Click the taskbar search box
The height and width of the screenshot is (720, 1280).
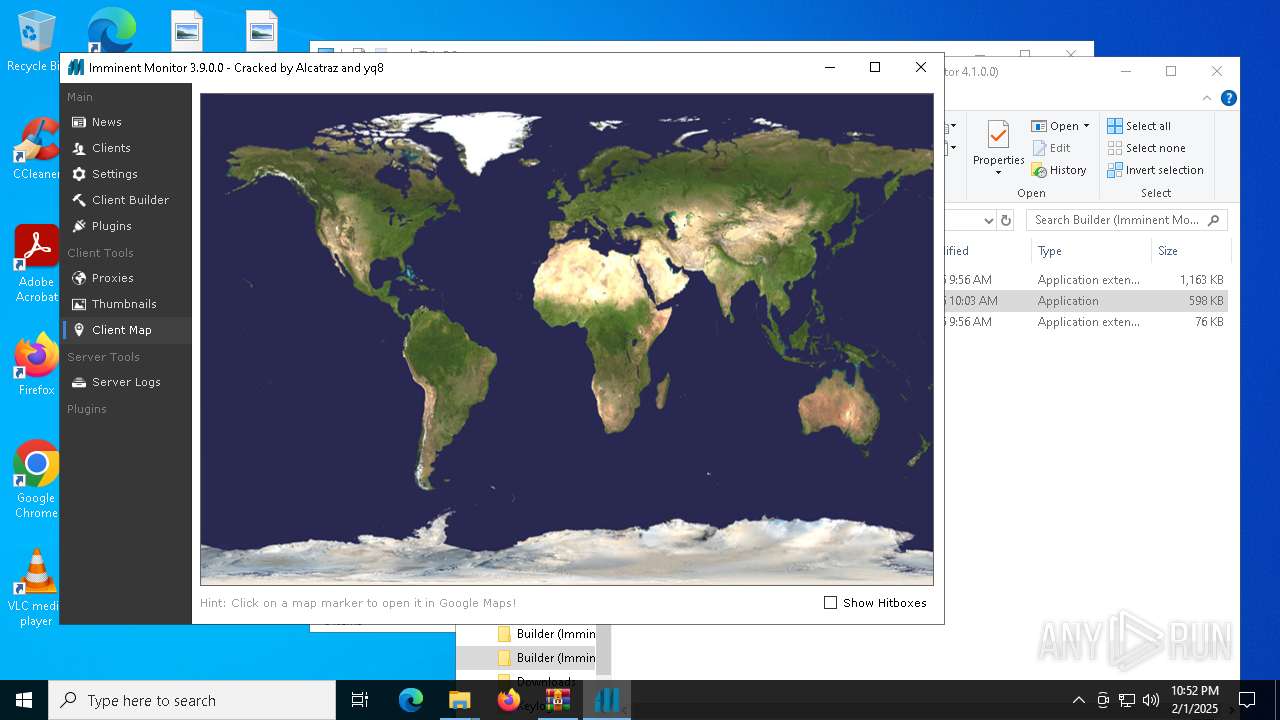192,700
